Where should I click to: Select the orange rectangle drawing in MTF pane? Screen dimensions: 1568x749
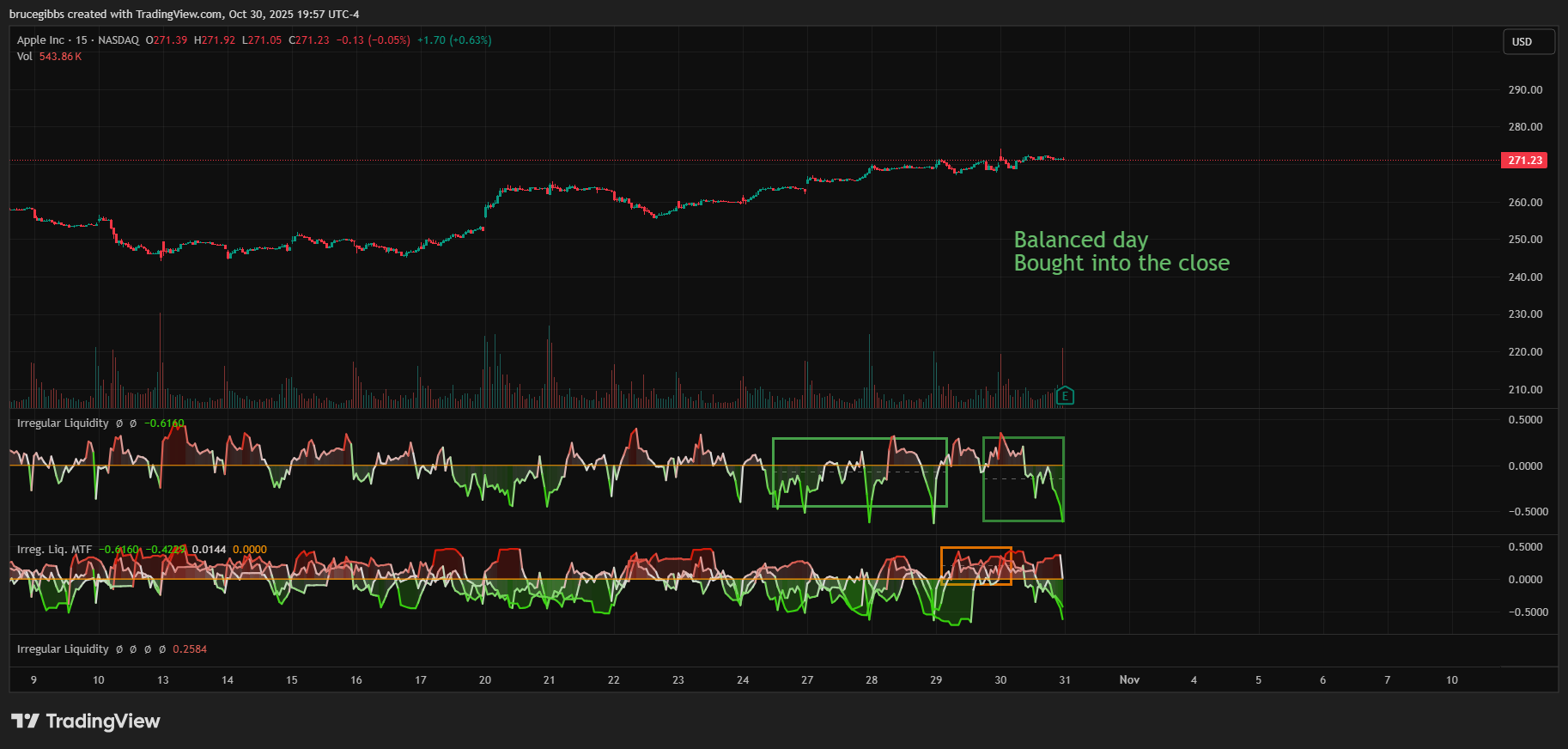point(975,548)
